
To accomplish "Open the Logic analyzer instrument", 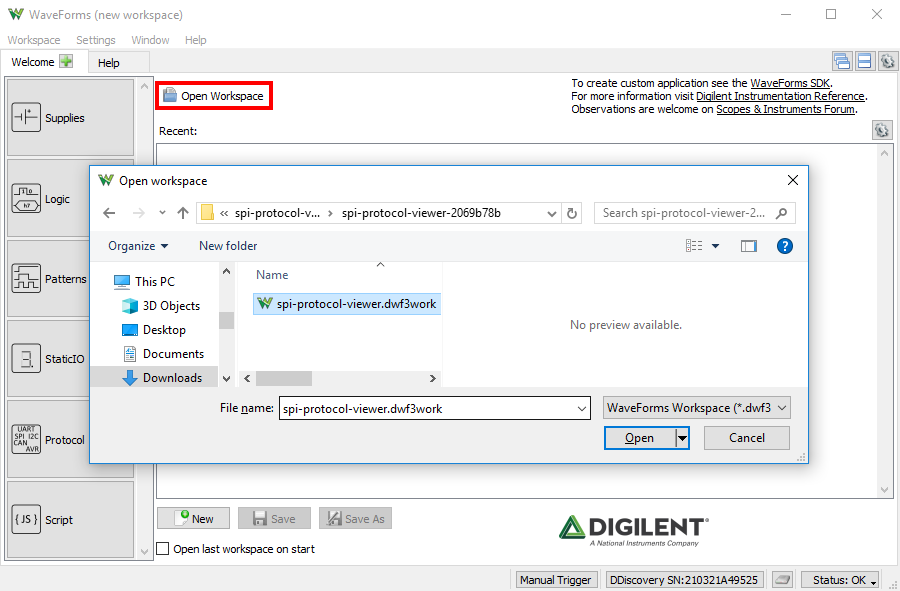I will (x=70, y=199).
